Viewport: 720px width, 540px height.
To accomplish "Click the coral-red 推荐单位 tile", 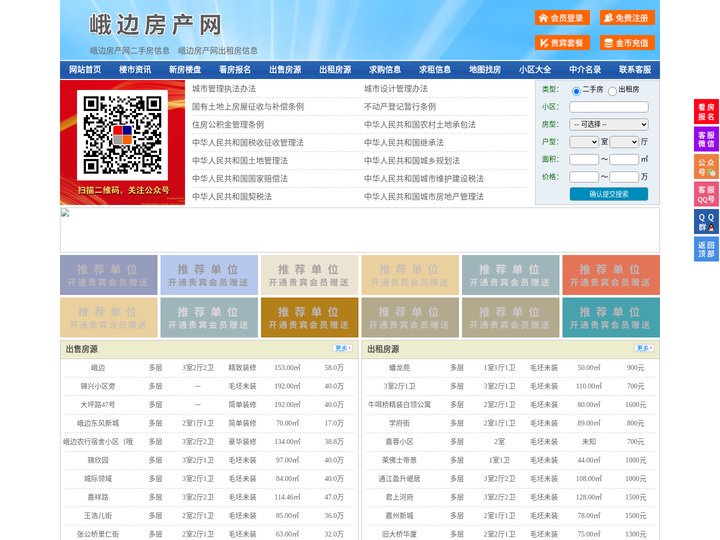I will coord(611,275).
